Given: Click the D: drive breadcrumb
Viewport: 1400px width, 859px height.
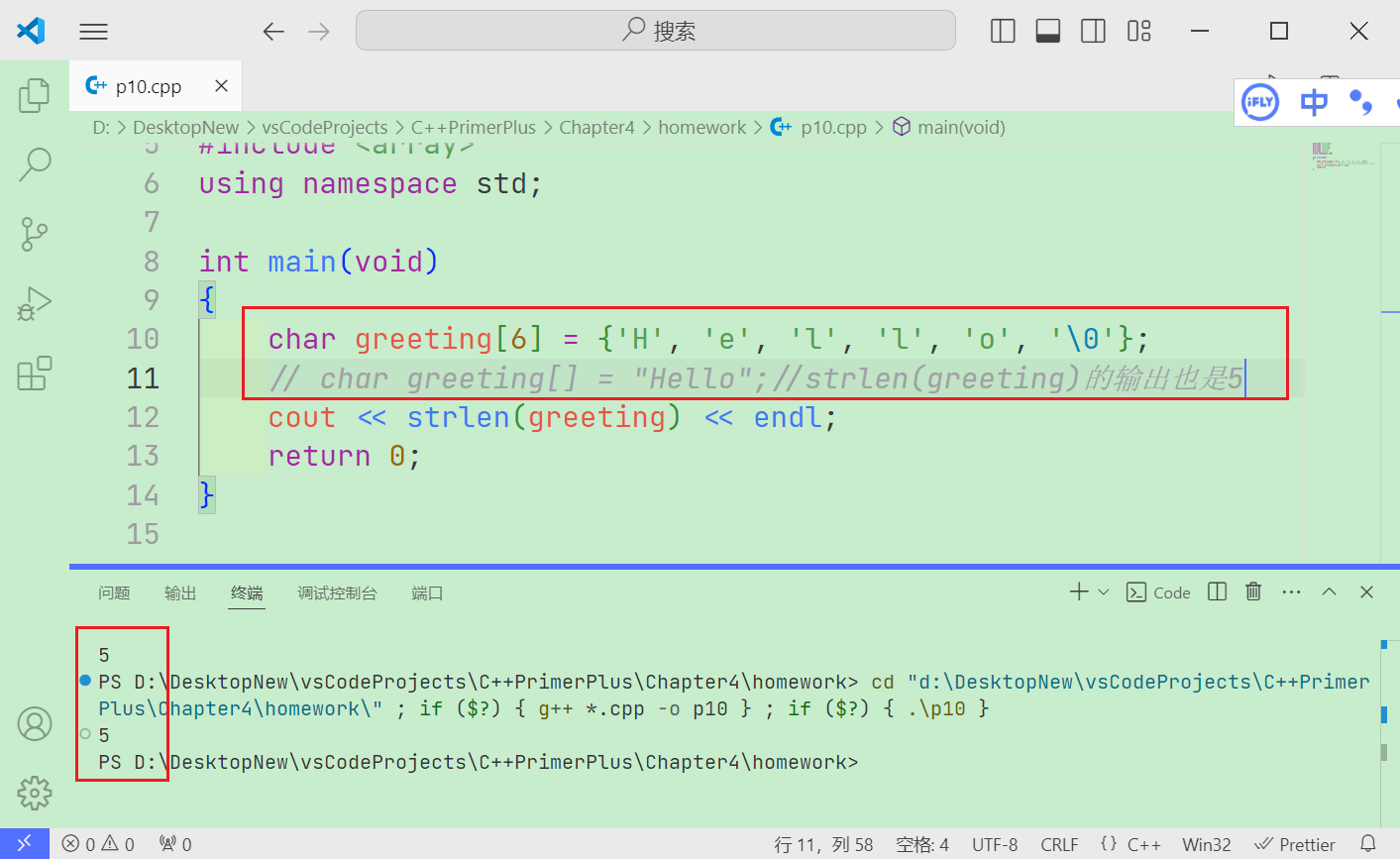Looking at the screenshot, I should (x=101, y=128).
